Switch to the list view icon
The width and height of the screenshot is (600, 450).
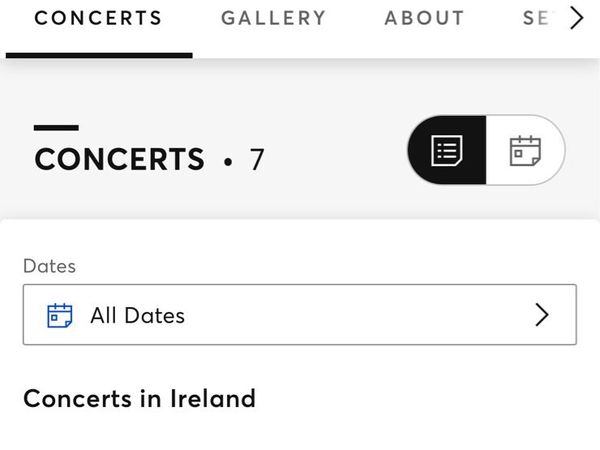click(x=447, y=150)
